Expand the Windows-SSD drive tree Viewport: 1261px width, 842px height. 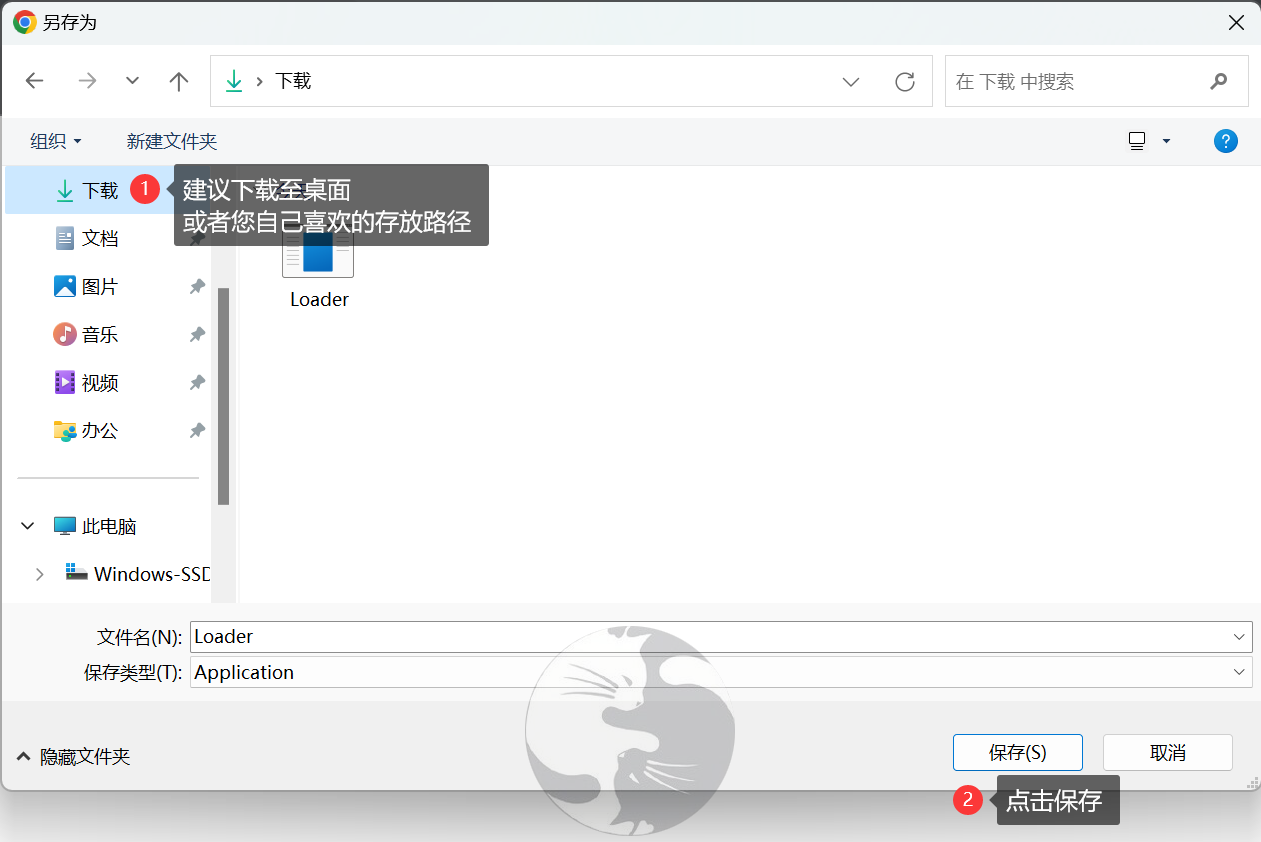tap(40, 574)
